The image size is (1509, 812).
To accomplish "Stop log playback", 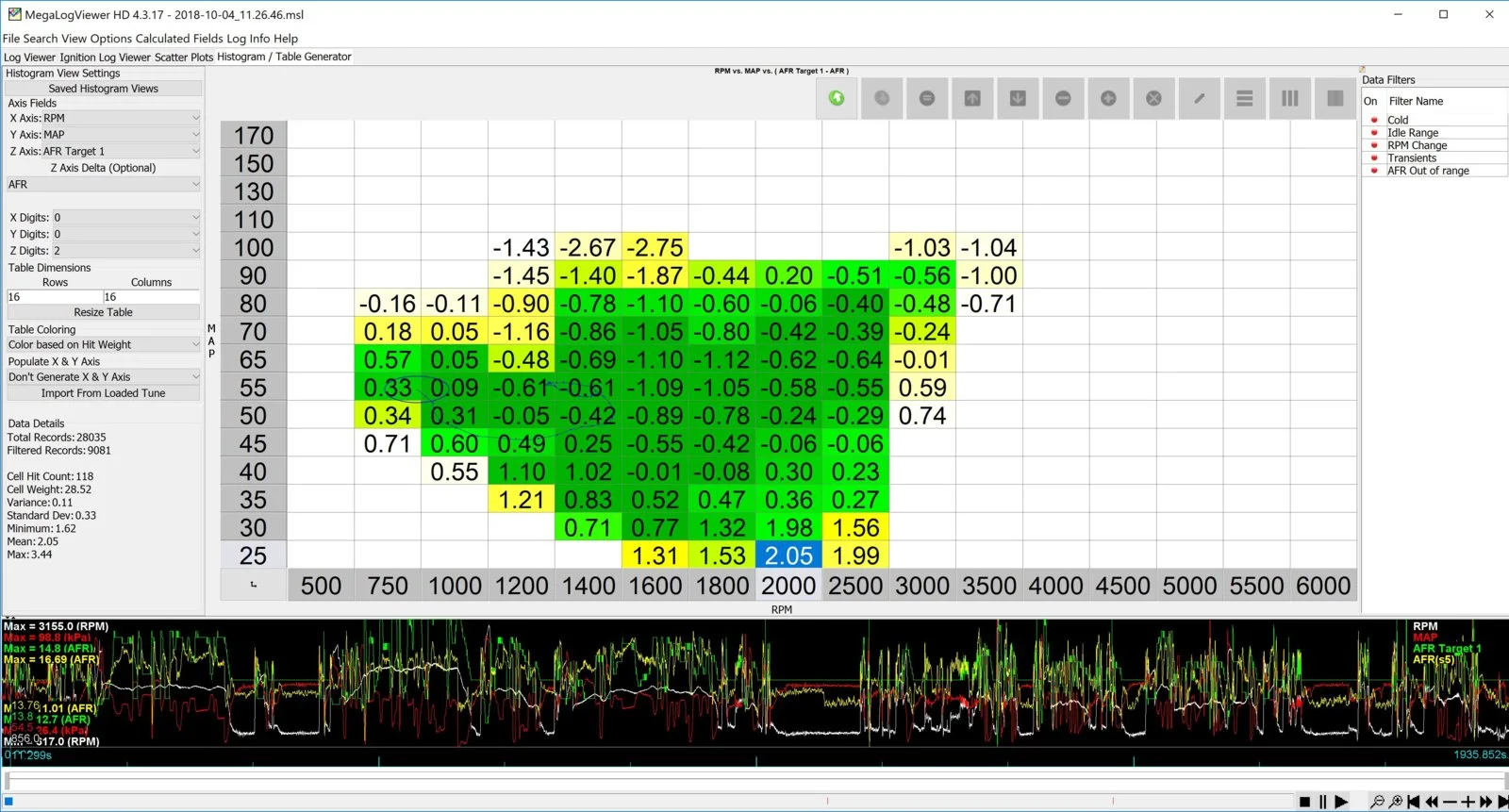I will click(1304, 802).
